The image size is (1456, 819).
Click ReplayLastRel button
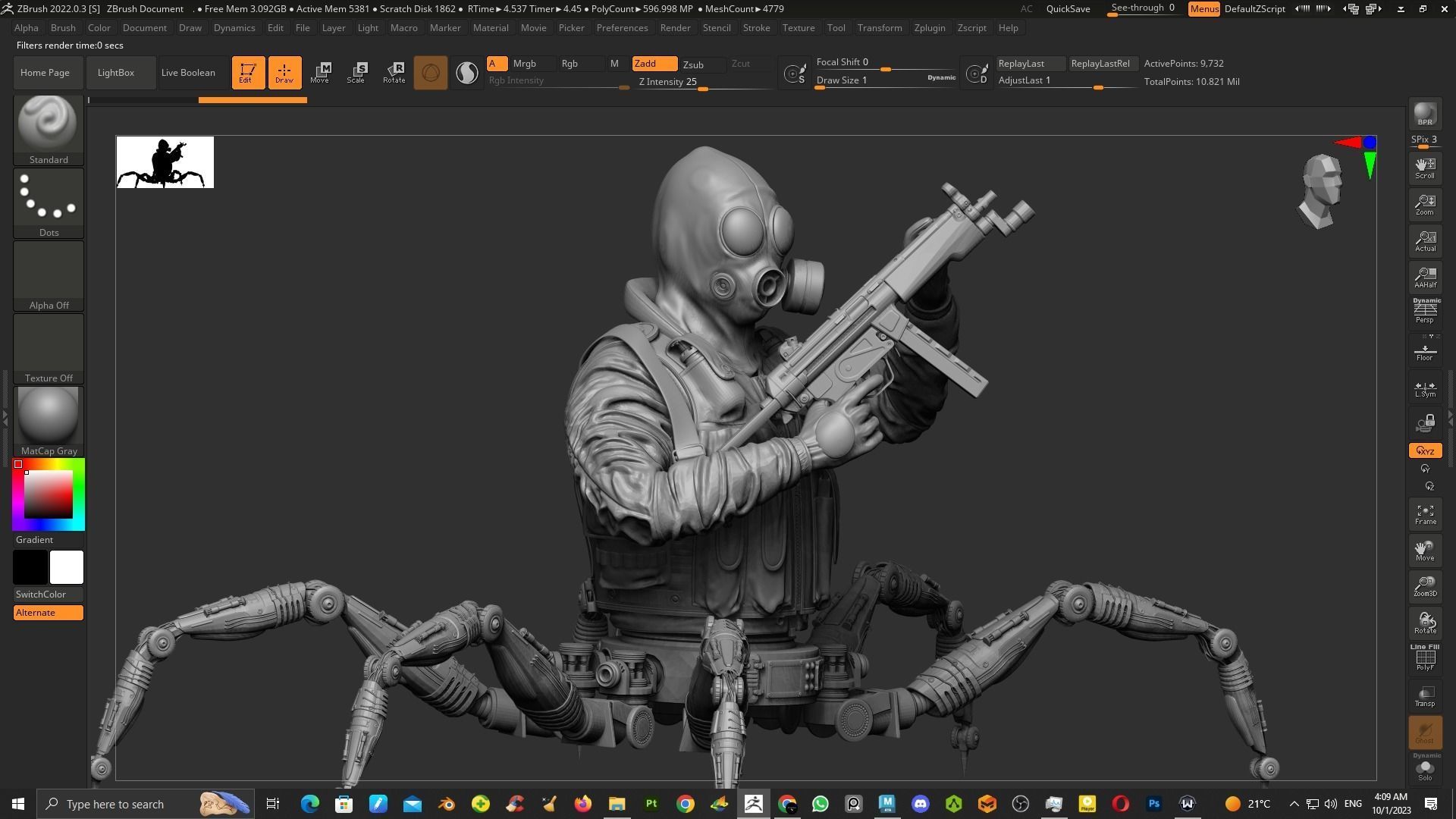click(x=1103, y=64)
